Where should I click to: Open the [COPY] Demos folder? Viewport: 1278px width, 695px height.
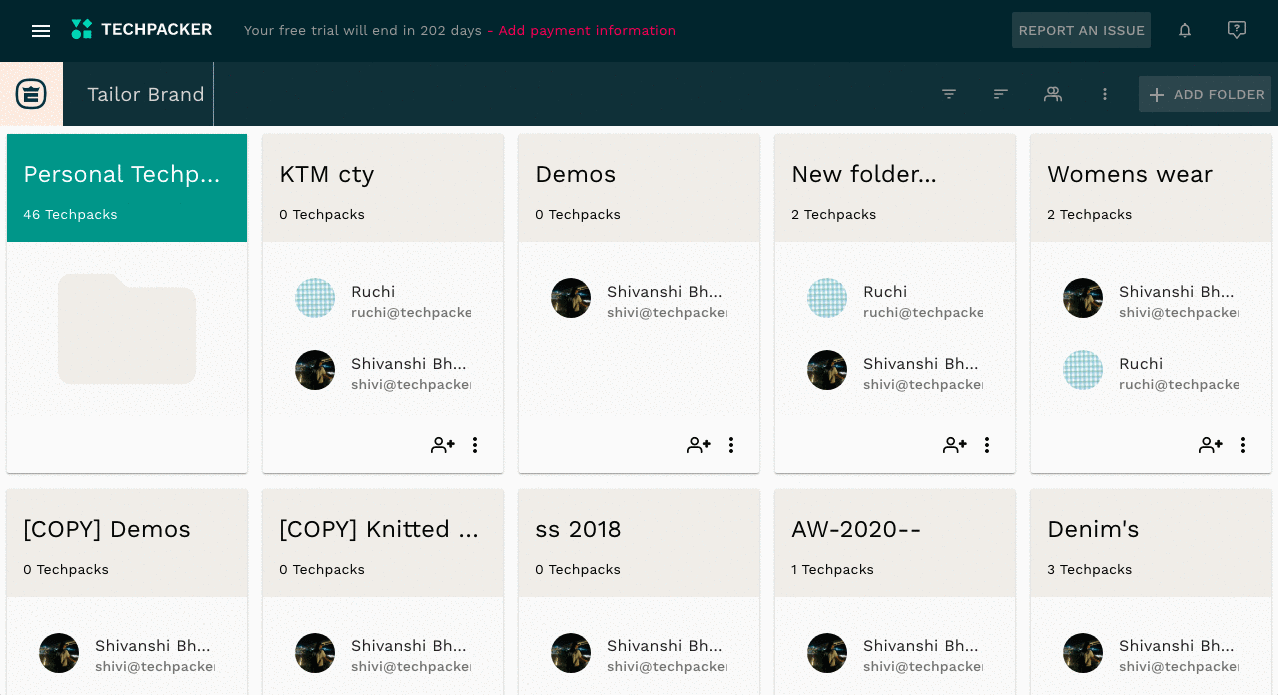pyautogui.click(x=127, y=543)
